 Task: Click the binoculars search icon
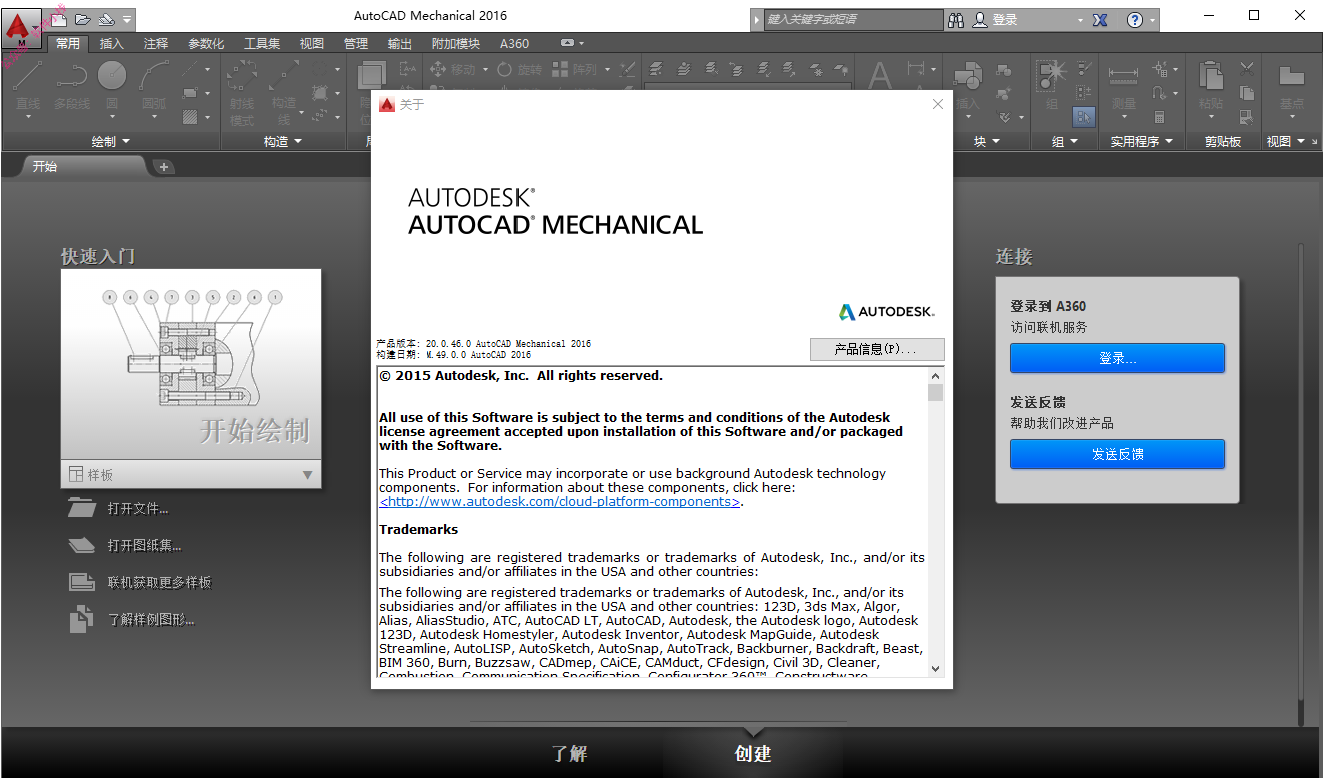956,19
